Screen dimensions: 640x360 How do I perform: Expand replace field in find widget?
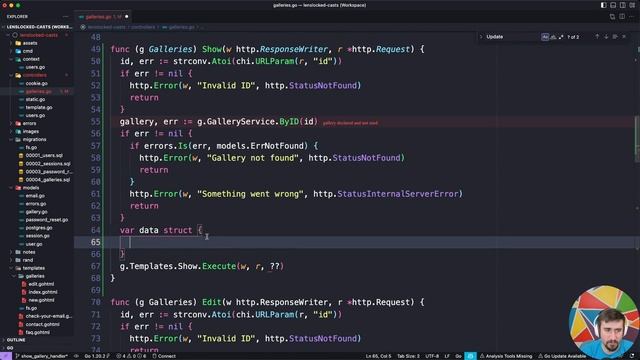(x=481, y=37)
